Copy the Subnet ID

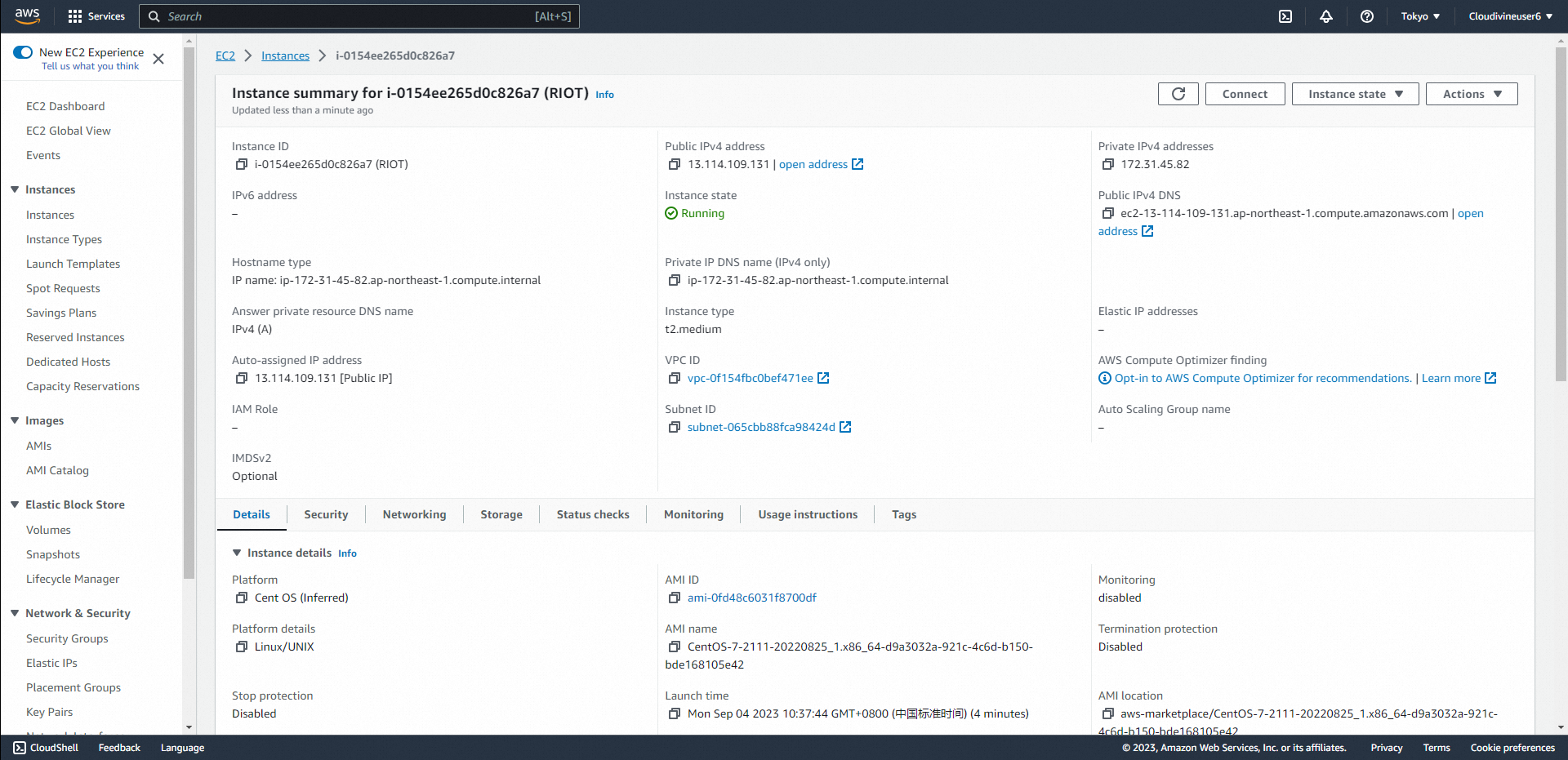(675, 427)
